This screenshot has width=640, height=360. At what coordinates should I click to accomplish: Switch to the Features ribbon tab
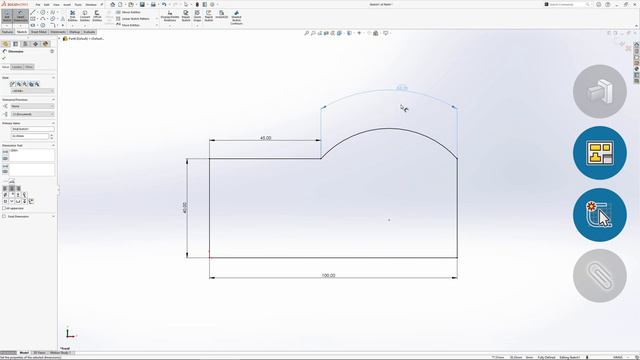click(x=7, y=32)
